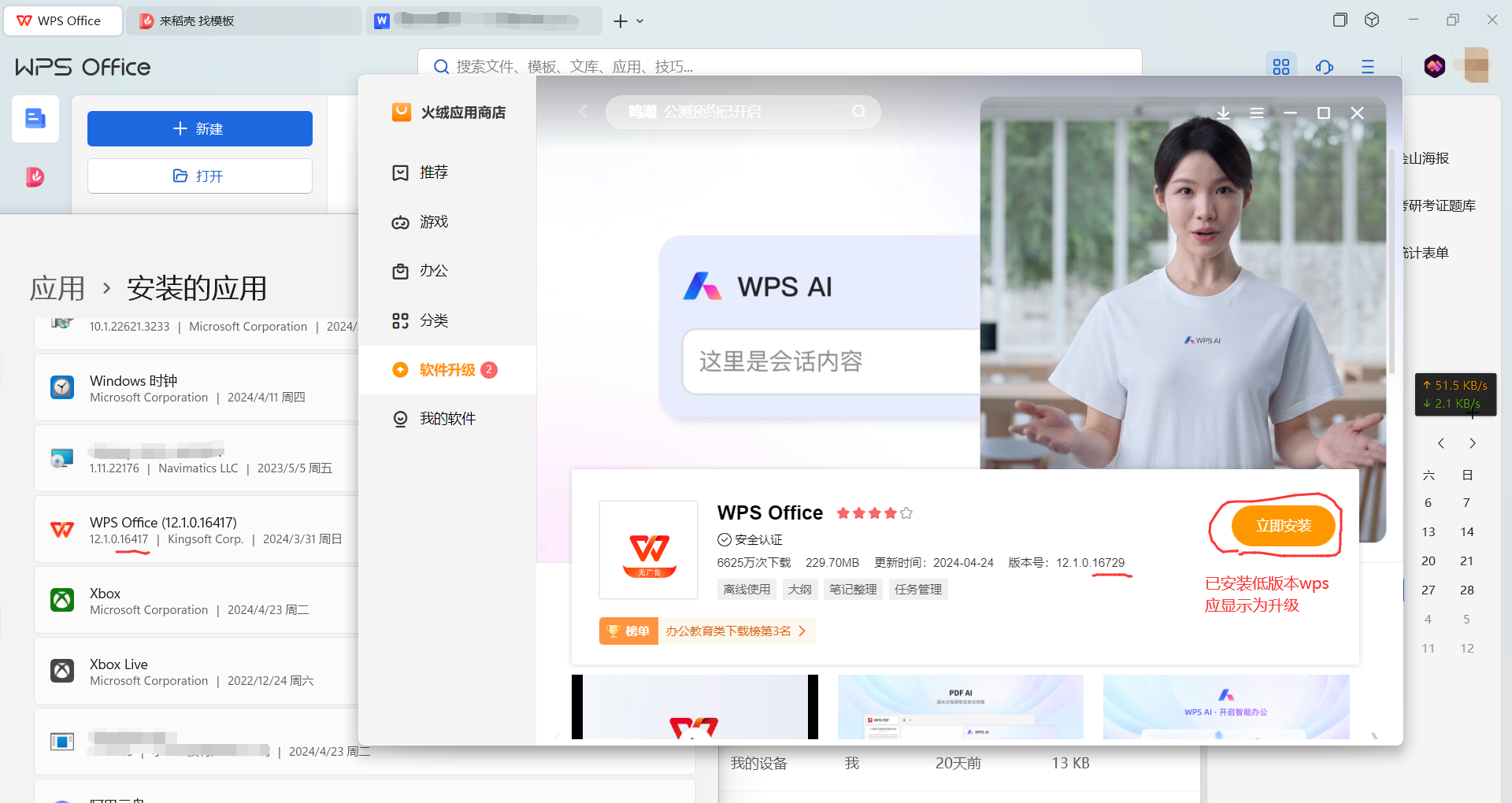Click the blue 新建 button
Viewport: 1512px width, 803px height.
coord(200,128)
